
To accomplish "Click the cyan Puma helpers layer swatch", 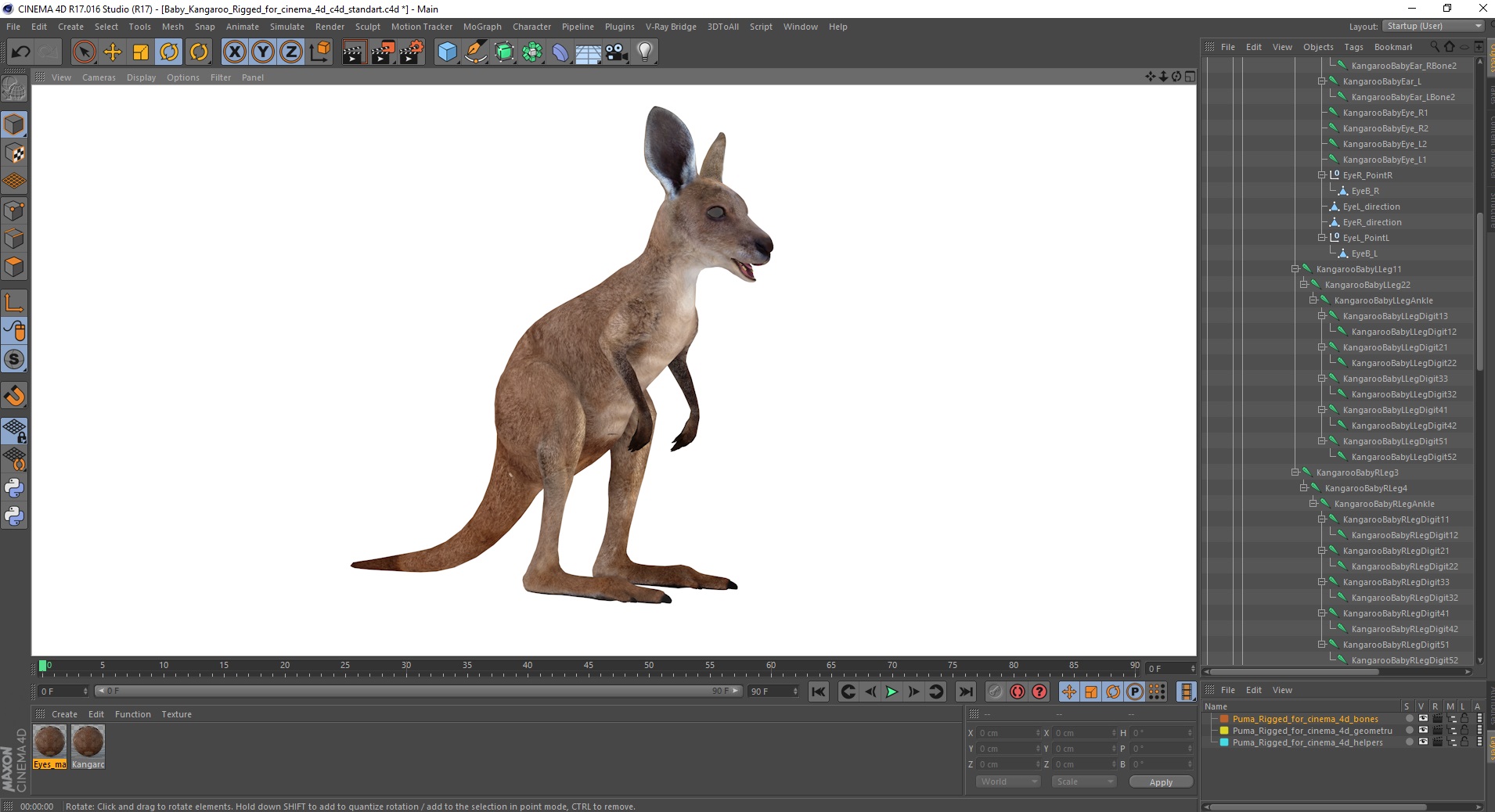I will tap(1224, 742).
